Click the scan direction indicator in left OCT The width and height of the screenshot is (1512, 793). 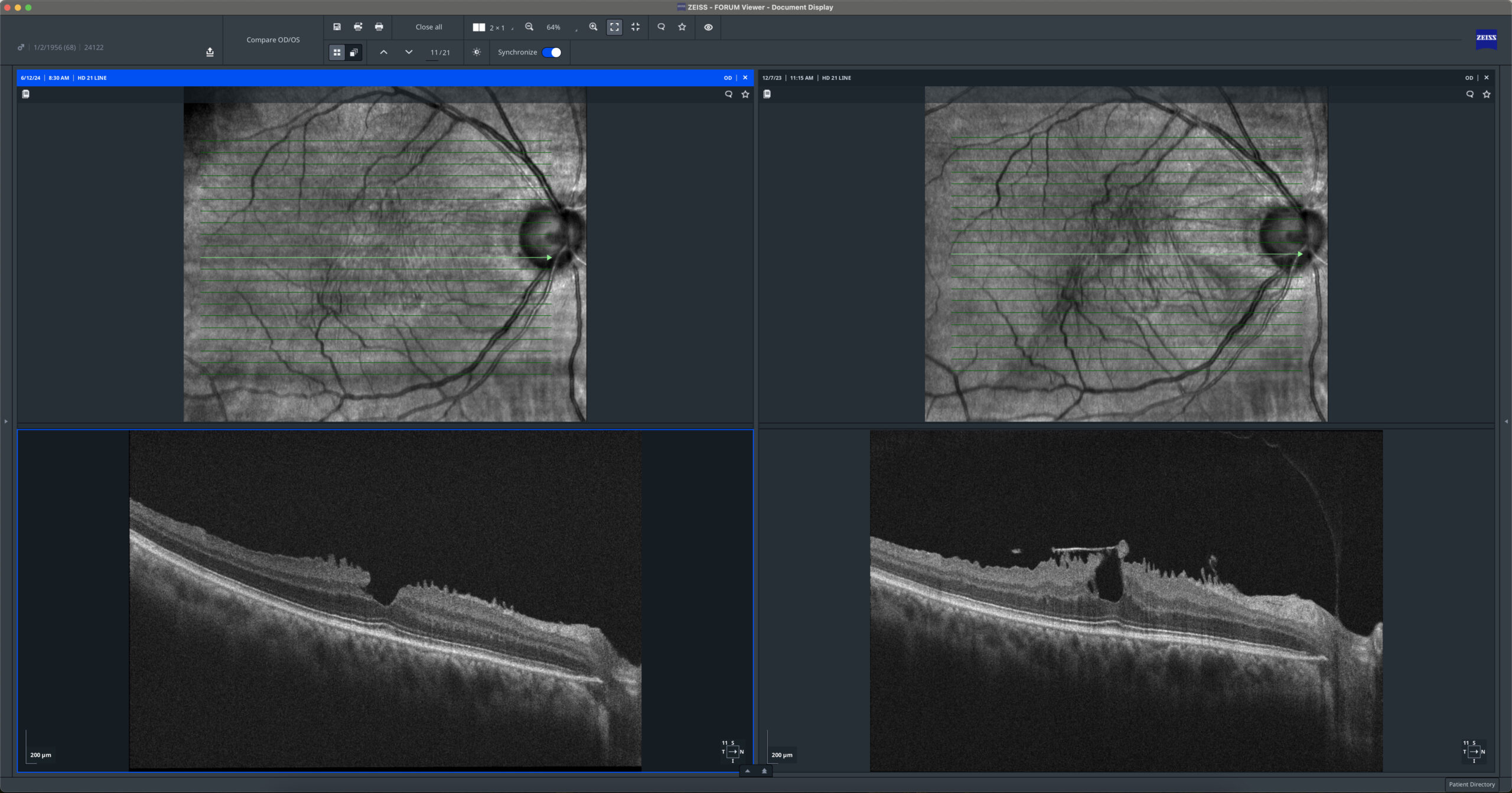pos(732,752)
